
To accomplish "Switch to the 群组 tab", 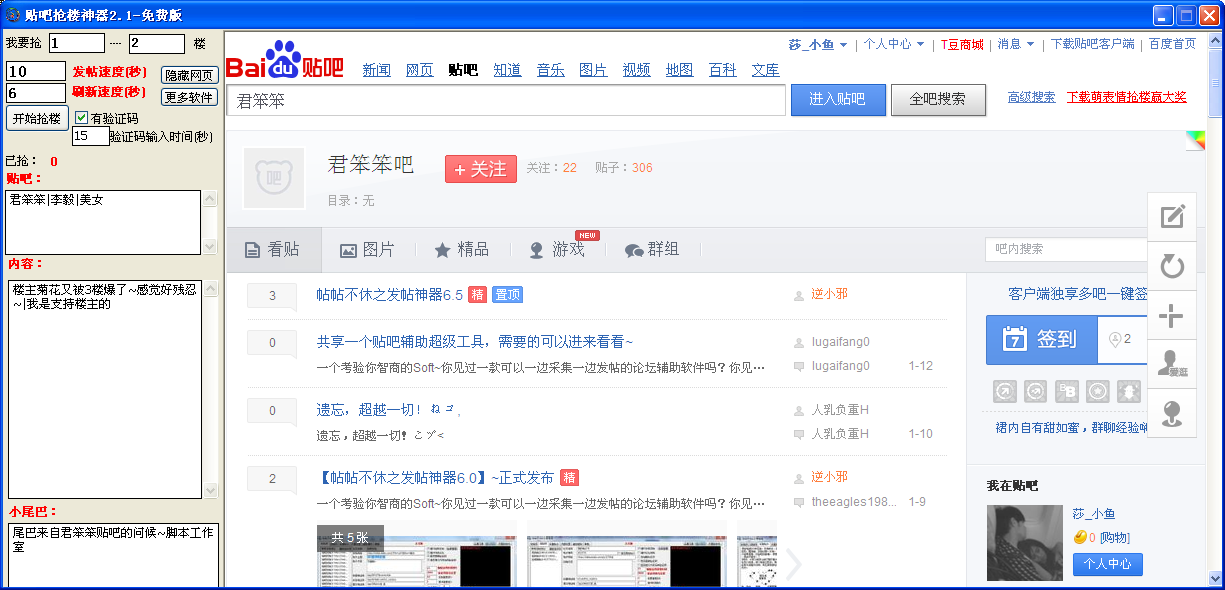I will click(x=652, y=250).
